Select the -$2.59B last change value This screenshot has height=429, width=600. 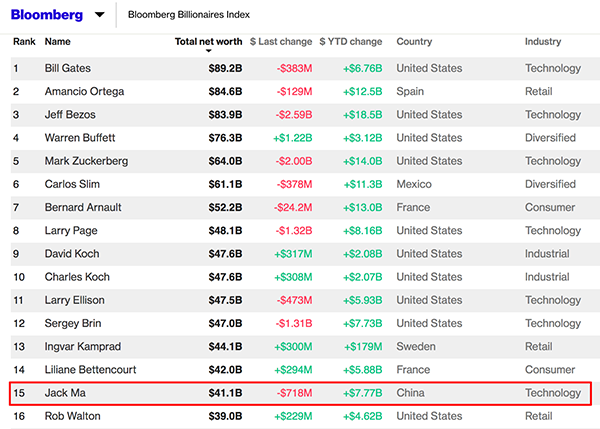click(294, 114)
